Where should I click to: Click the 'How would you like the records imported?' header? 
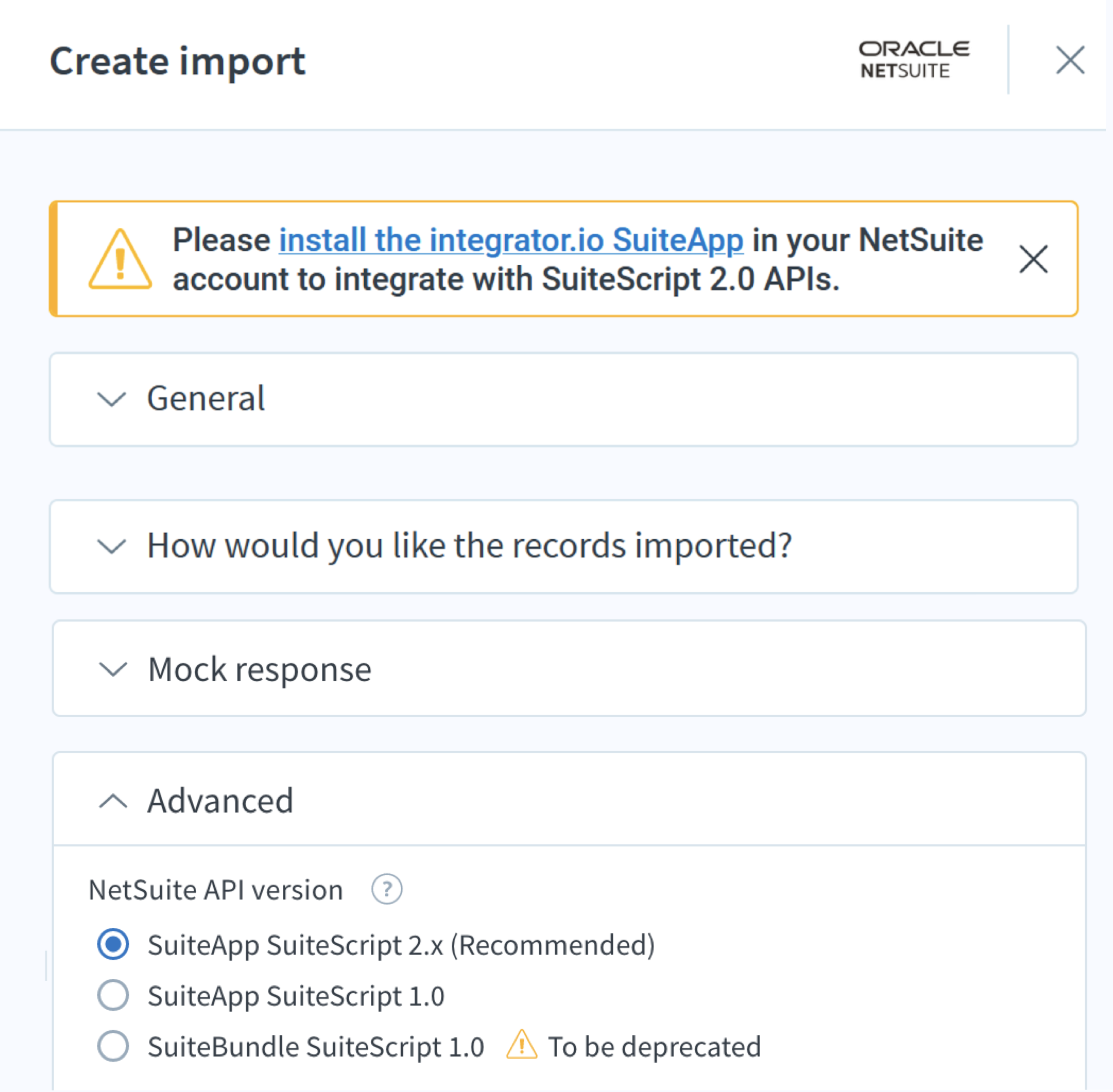tap(470, 546)
